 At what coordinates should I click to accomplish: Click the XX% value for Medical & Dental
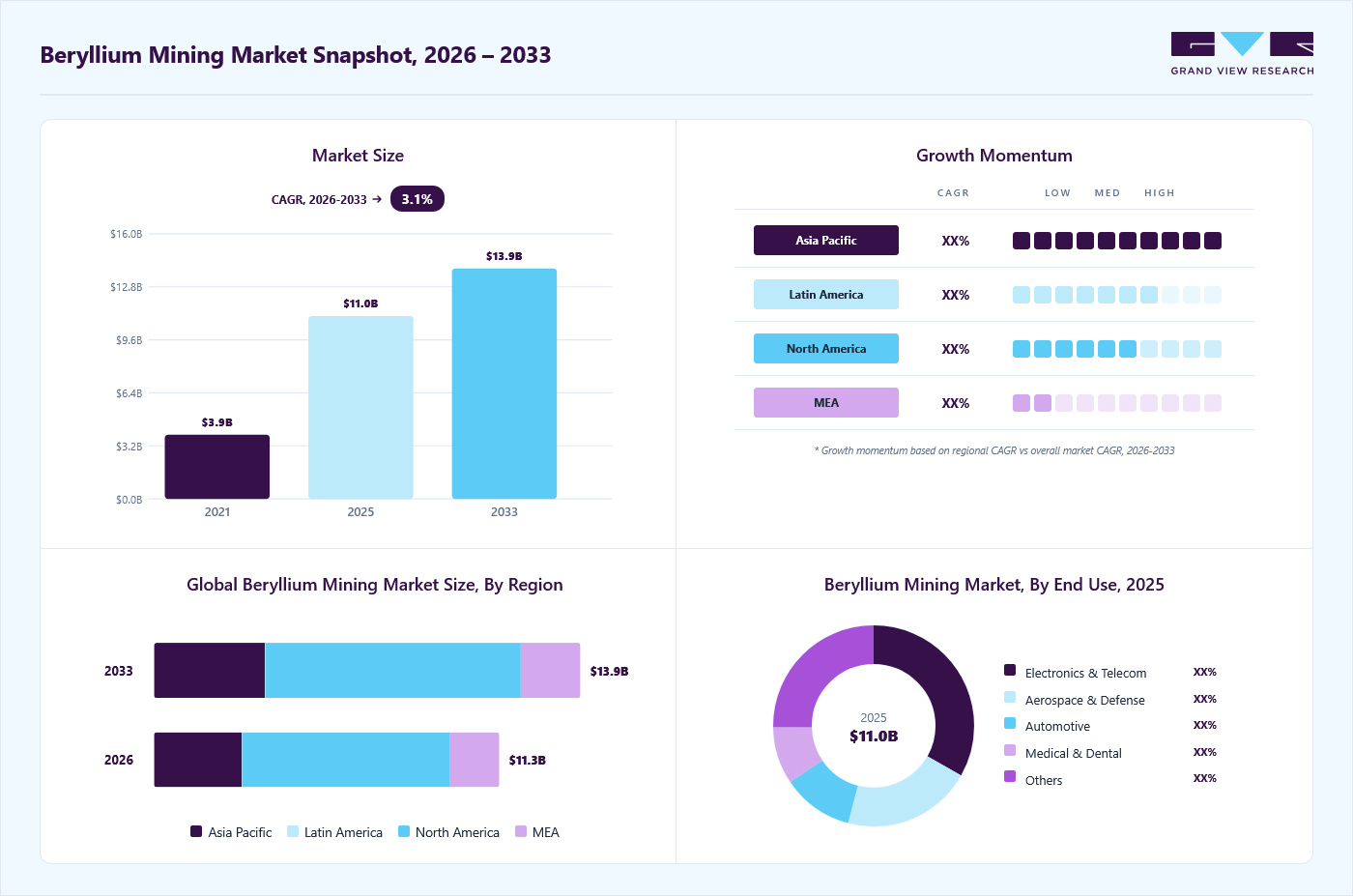tap(1205, 752)
